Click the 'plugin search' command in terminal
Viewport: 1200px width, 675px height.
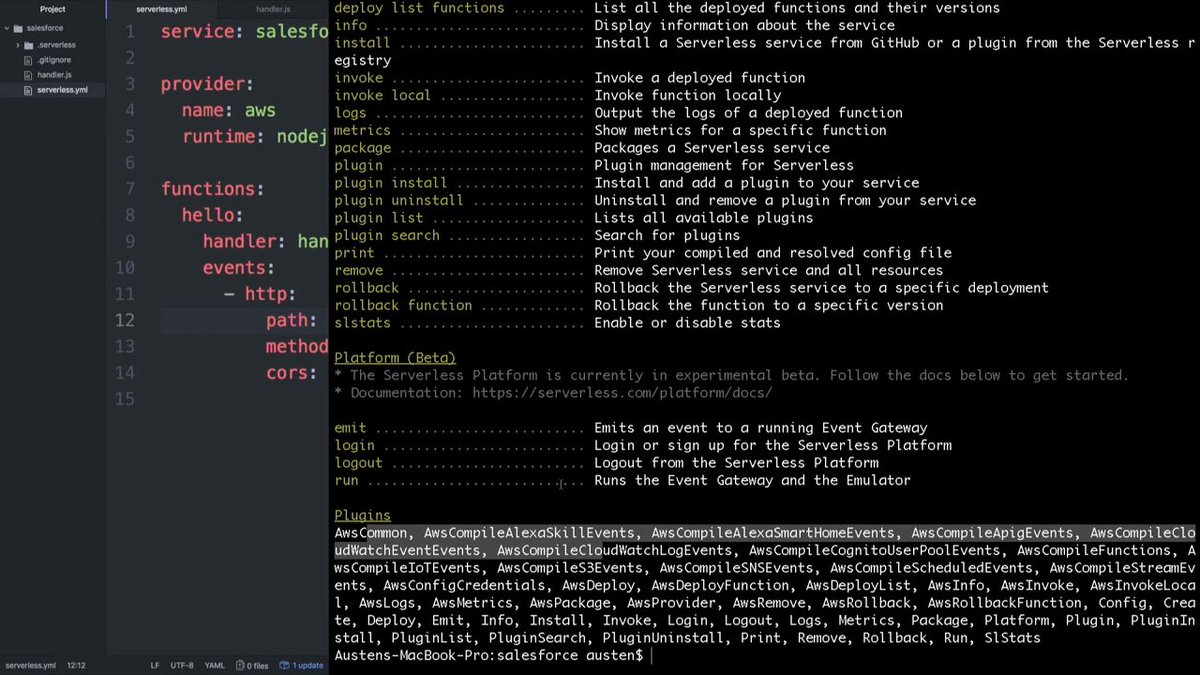386,235
